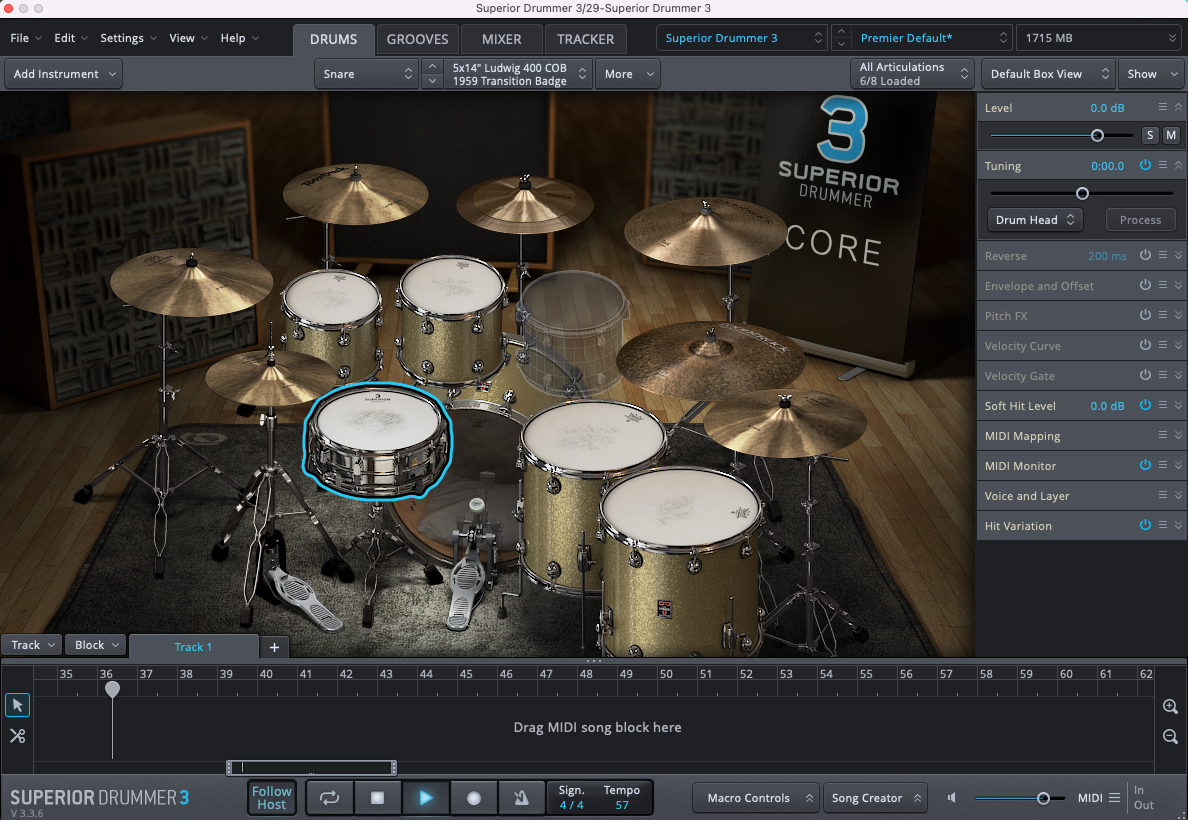Click the Process button

click(1140, 220)
